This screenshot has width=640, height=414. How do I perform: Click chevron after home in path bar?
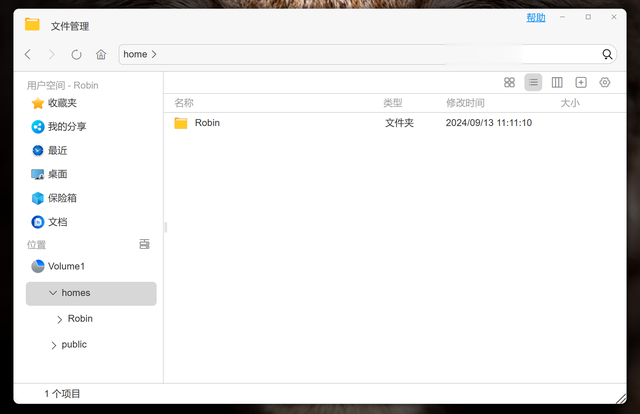154,54
